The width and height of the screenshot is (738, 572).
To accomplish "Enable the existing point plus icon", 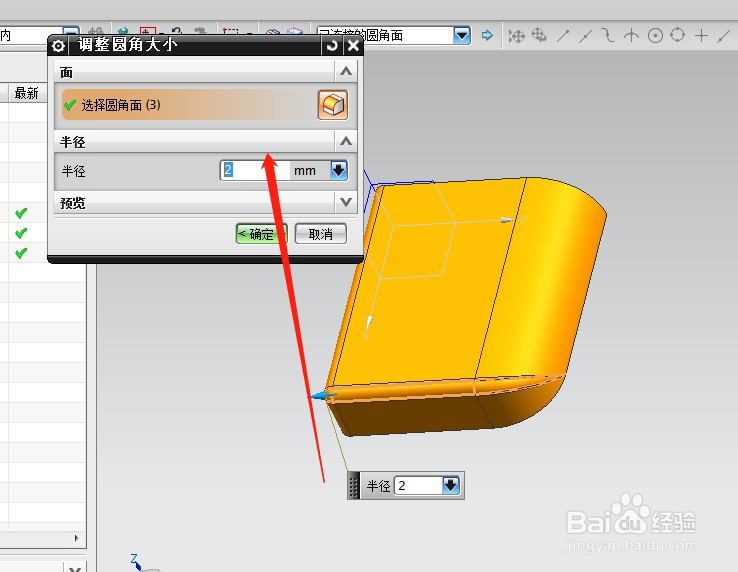I will tap(701, 35).
